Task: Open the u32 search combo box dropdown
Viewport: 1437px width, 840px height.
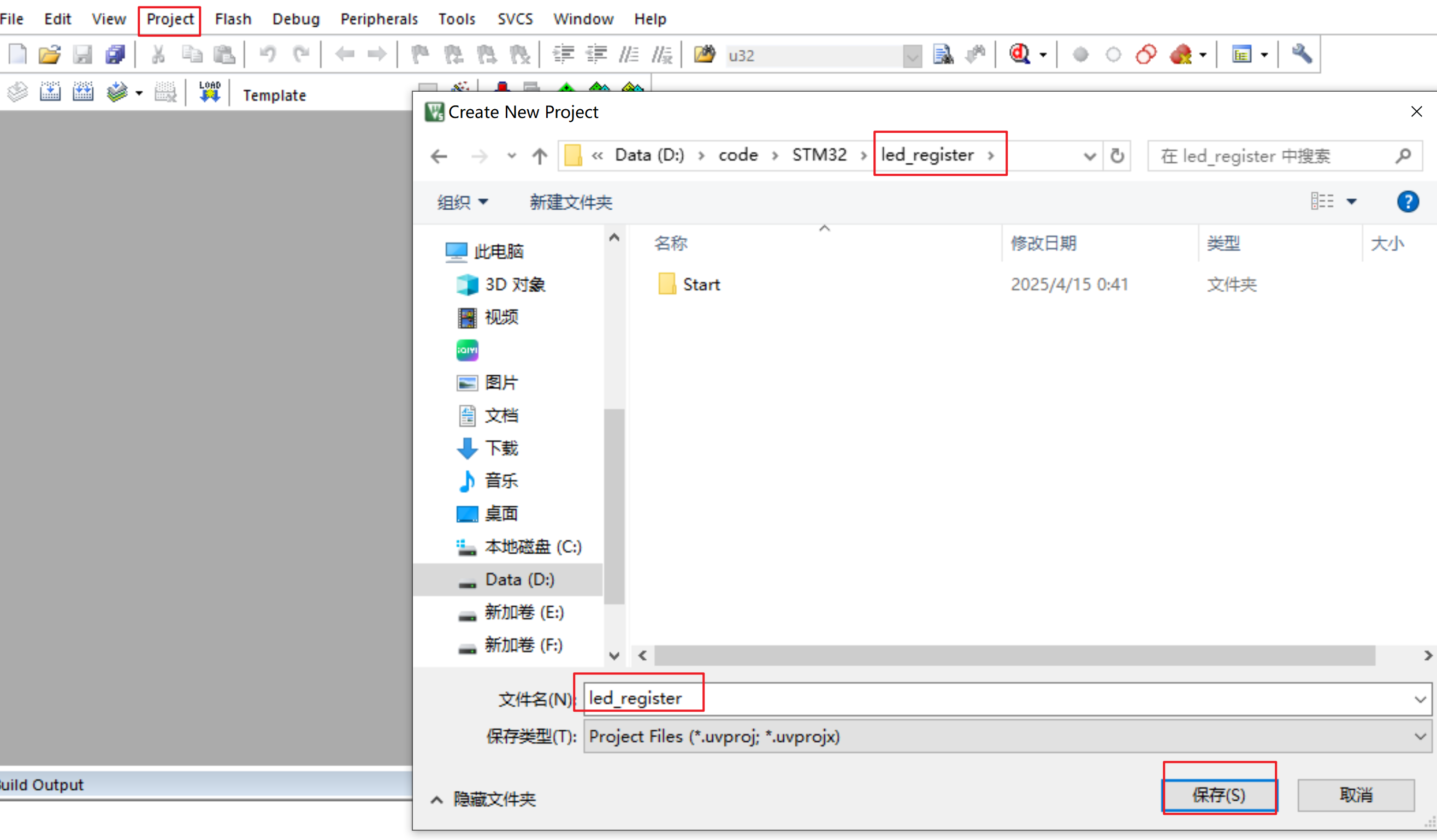Action: click(x=912, y=56)
